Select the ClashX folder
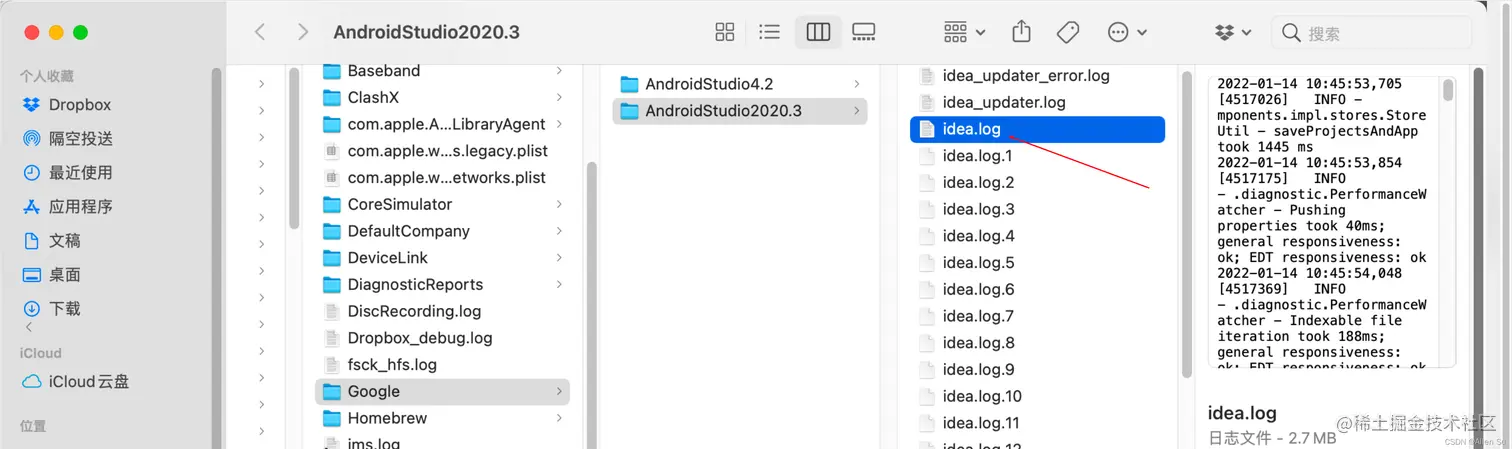This screenshot has height=449, width=1512. click(x=442, y=98)
